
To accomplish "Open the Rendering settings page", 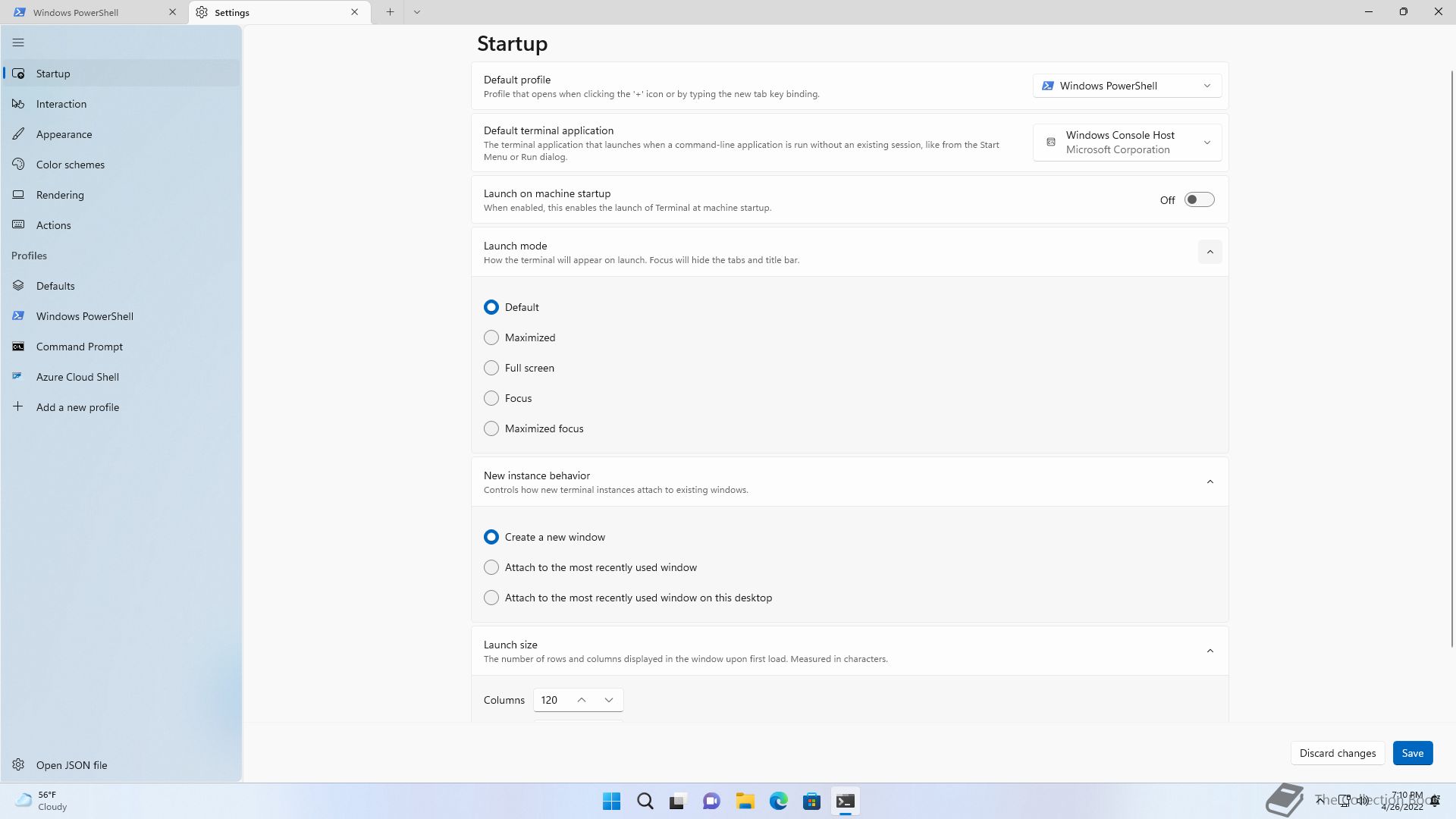I will [121, 195].
